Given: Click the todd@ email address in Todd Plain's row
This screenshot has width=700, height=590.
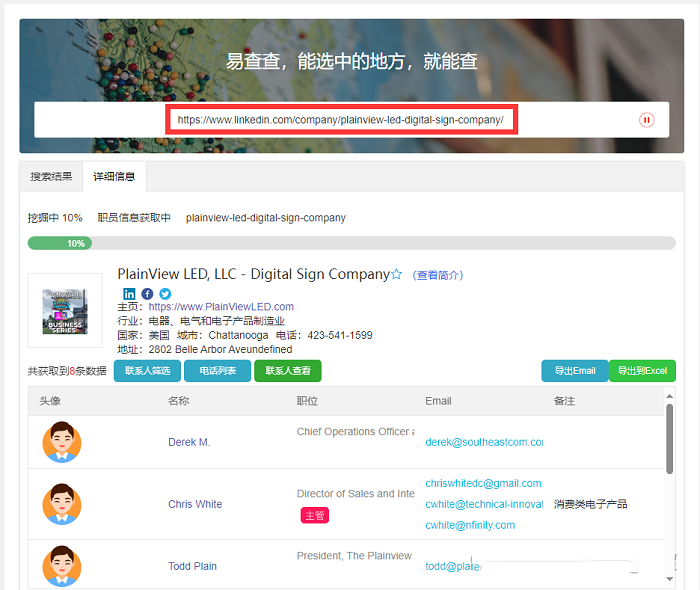Looking at the screenshot, I should [x=453, y=566].
